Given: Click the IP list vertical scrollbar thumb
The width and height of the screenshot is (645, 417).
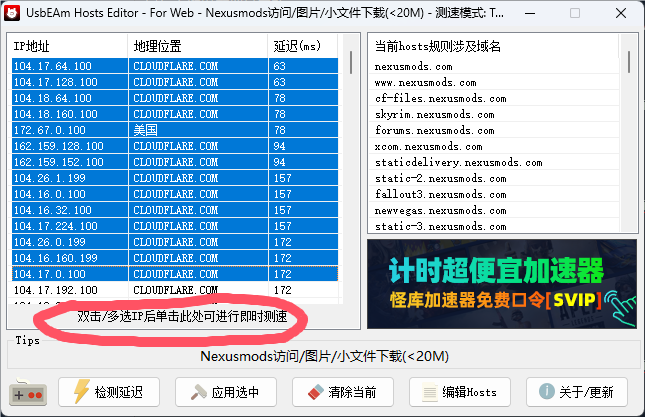Looking at the screenshot, I should [x=351, y=63].
